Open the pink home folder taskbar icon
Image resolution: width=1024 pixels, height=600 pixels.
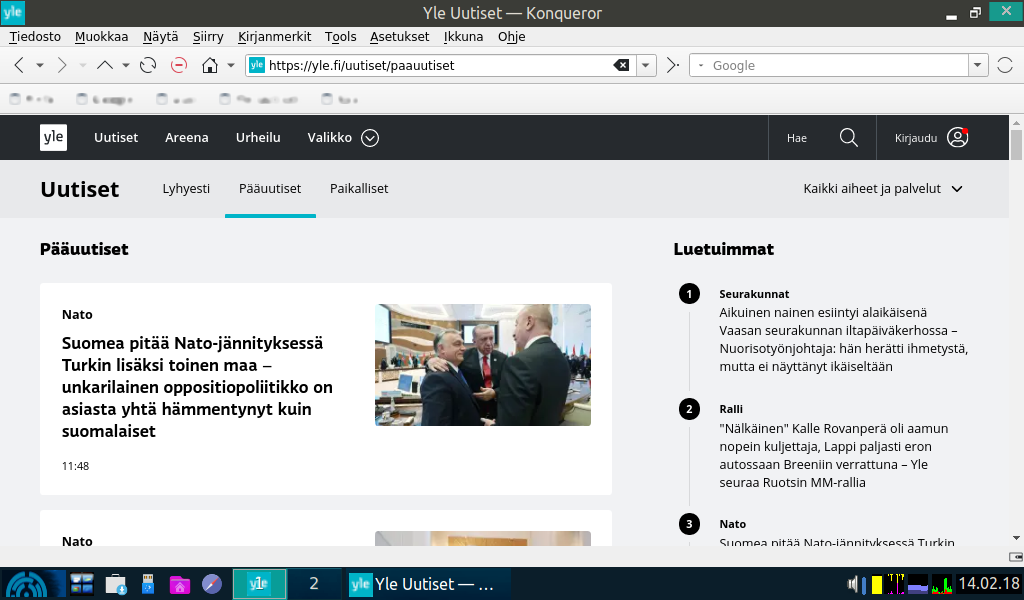(x=180, y=584)
